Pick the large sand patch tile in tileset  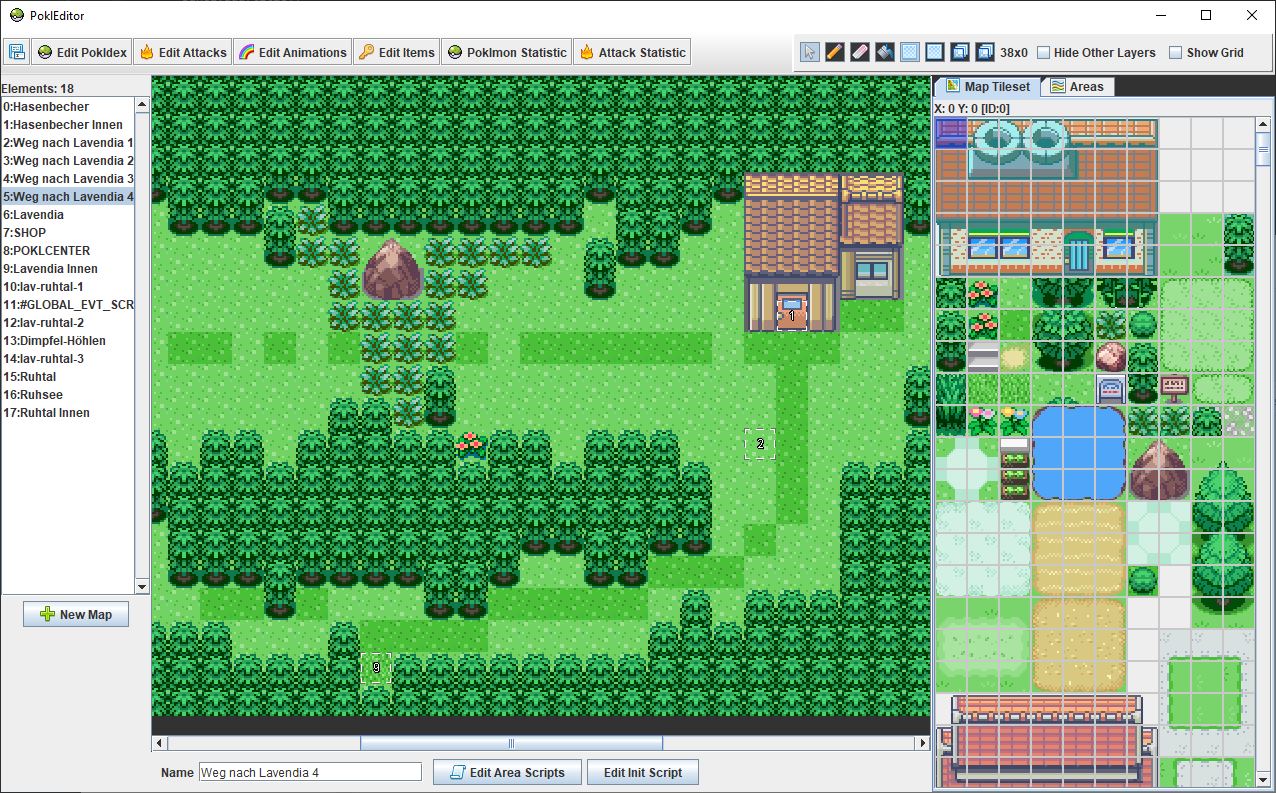click(x=1079, y=548)
